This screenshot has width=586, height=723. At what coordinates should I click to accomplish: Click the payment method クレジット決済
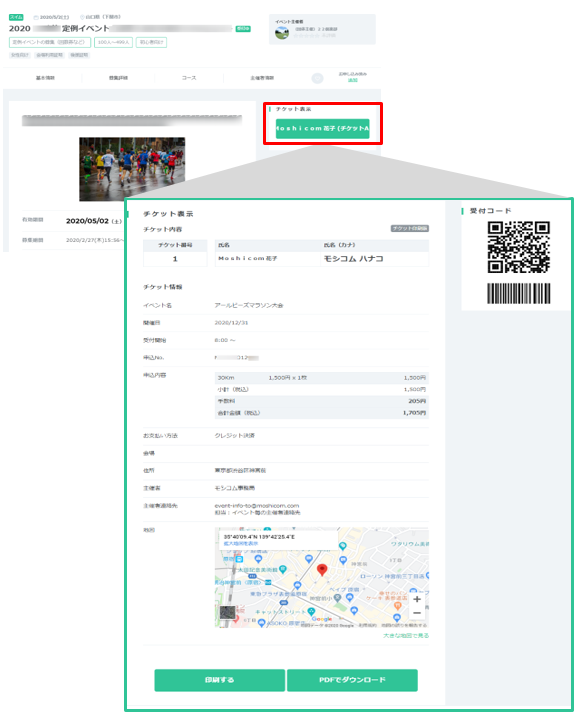[235, 435]
